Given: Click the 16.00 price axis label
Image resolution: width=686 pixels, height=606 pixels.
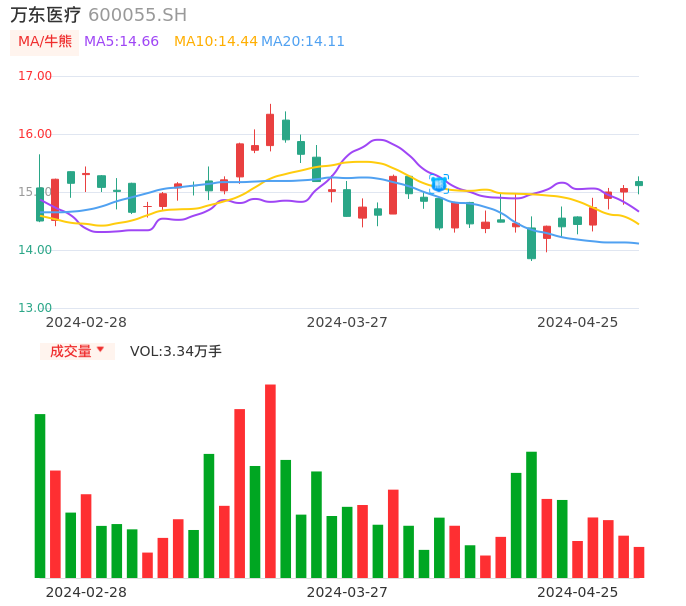Looking at the screenshot, I should click(35, 134).
